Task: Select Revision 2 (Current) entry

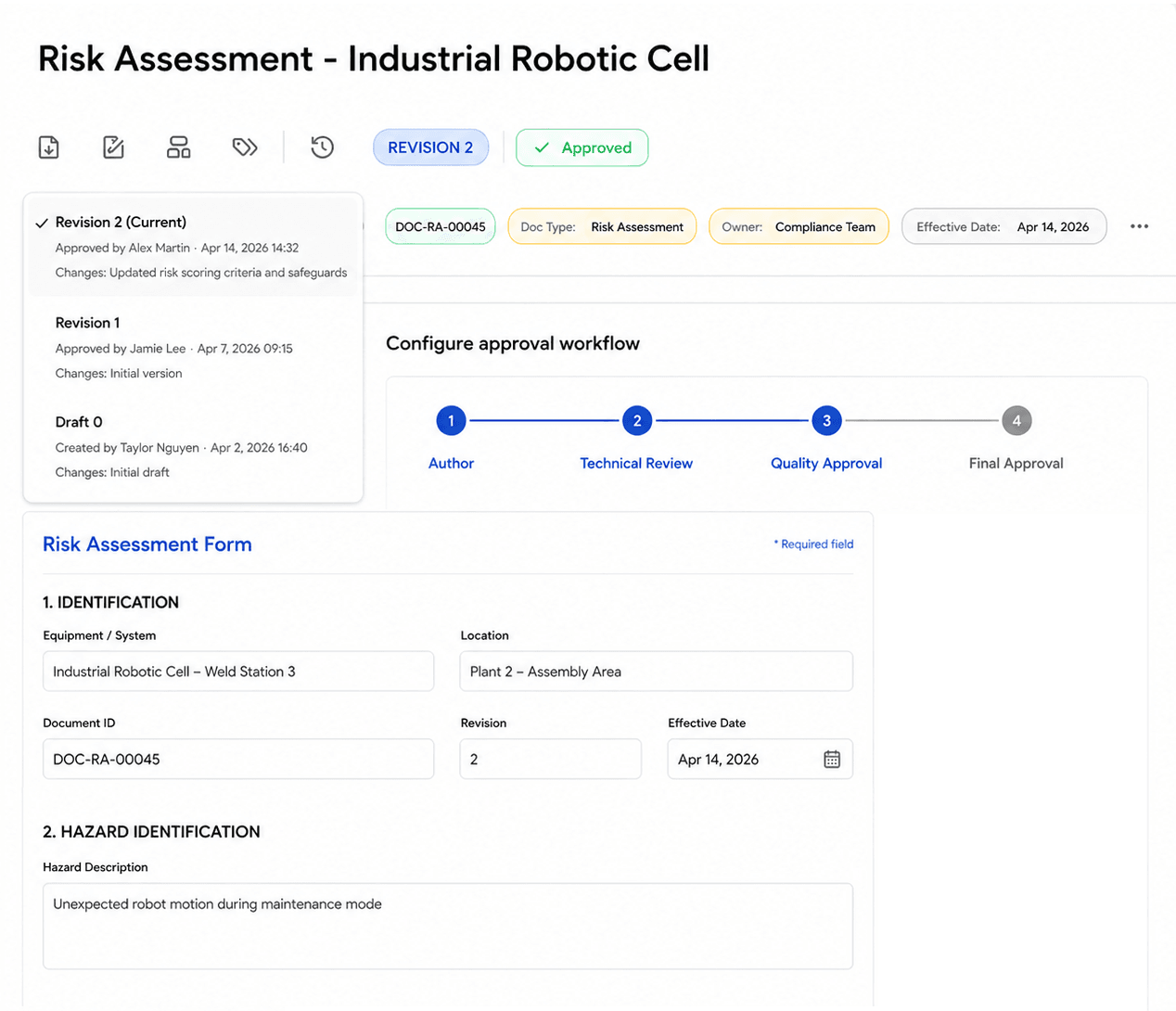Action: (193, 247)
